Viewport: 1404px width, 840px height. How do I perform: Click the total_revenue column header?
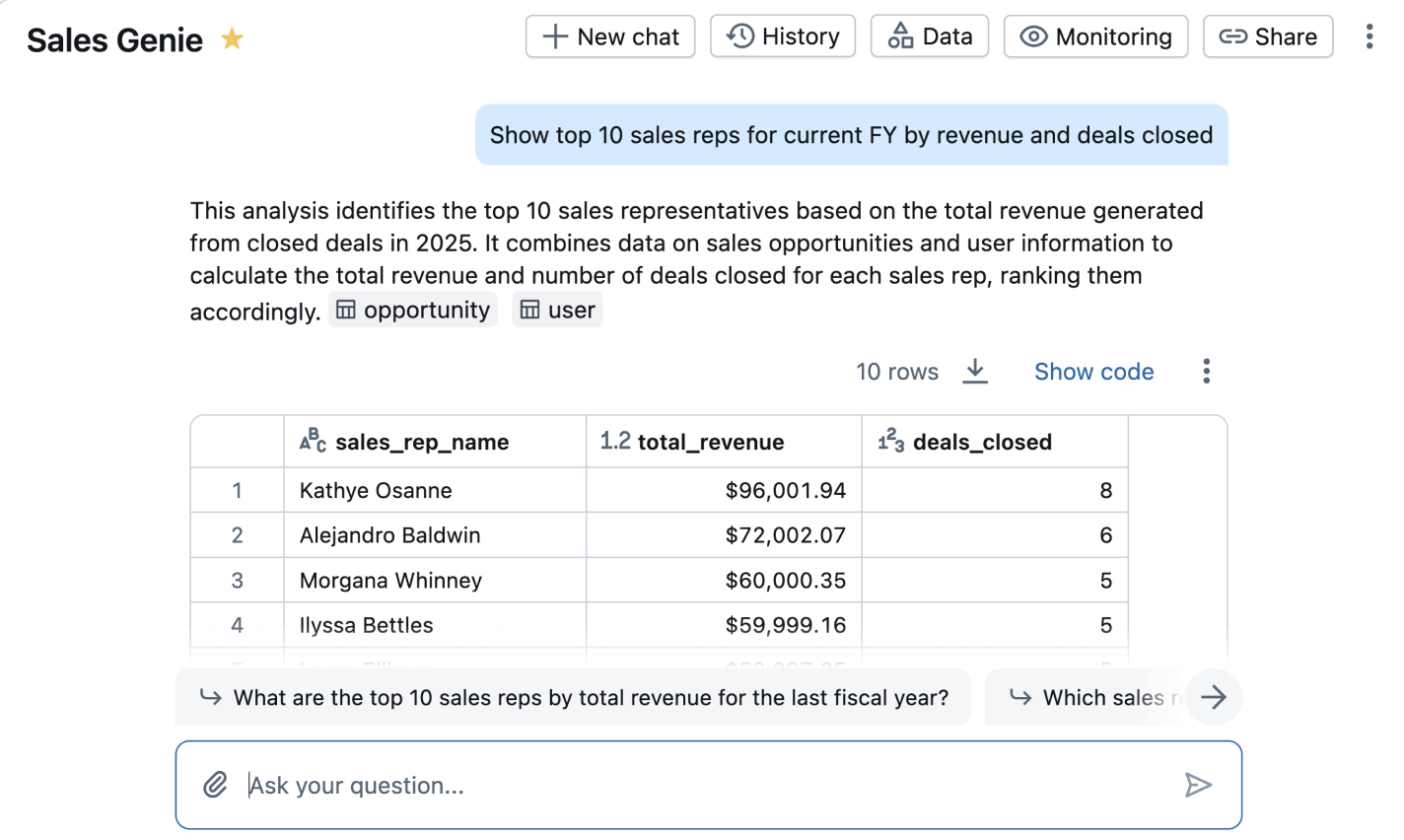tap(710, 442)
